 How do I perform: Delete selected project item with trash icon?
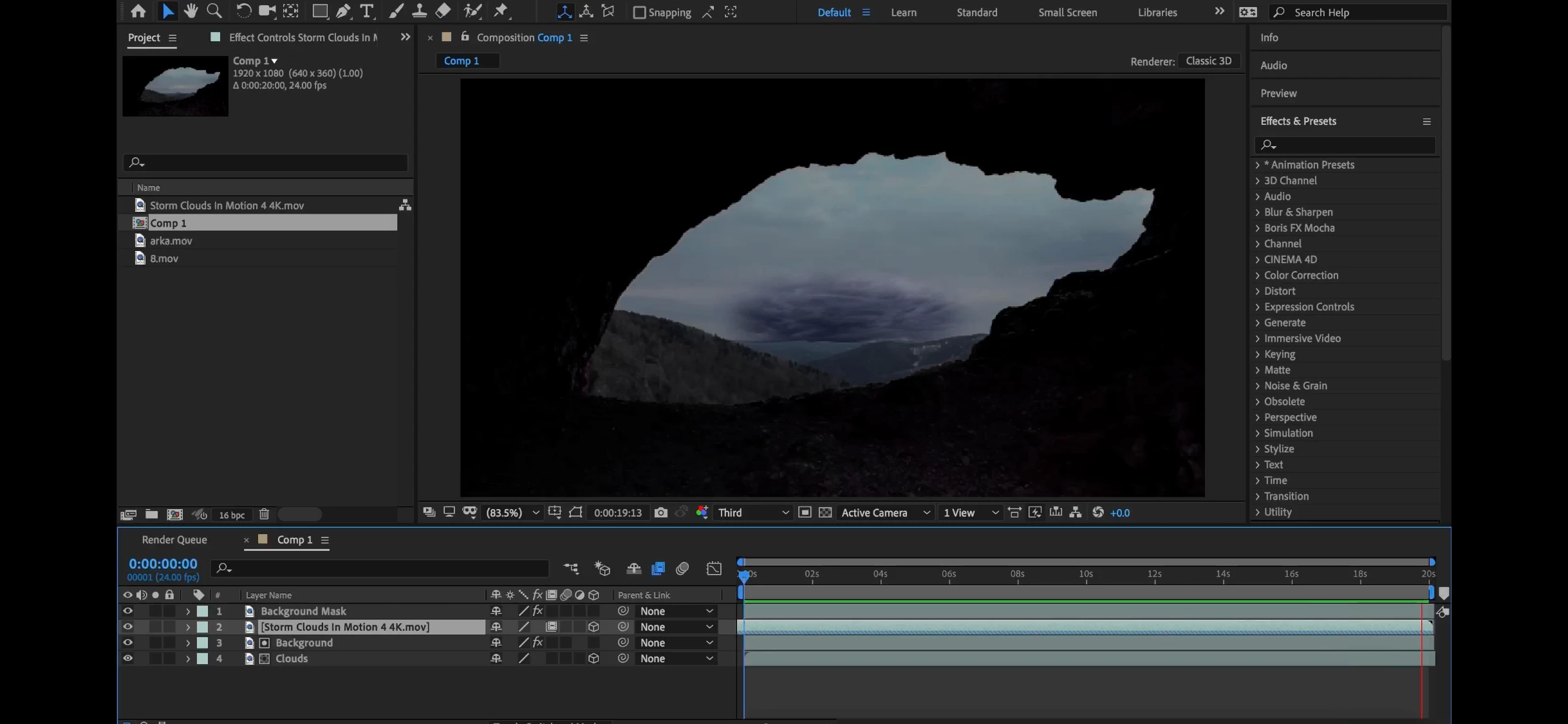pyautogui.click(x=264, y=514)
